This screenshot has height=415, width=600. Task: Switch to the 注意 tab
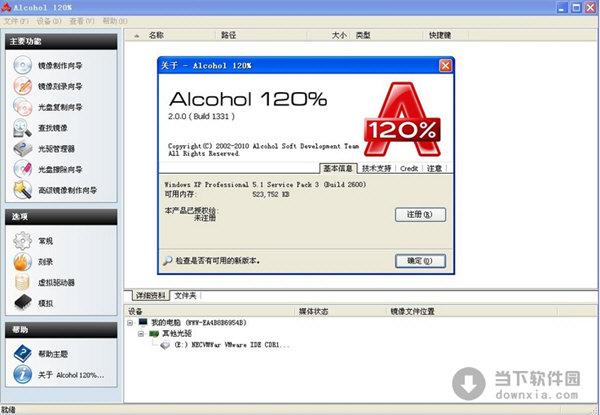tap(434, 168)
